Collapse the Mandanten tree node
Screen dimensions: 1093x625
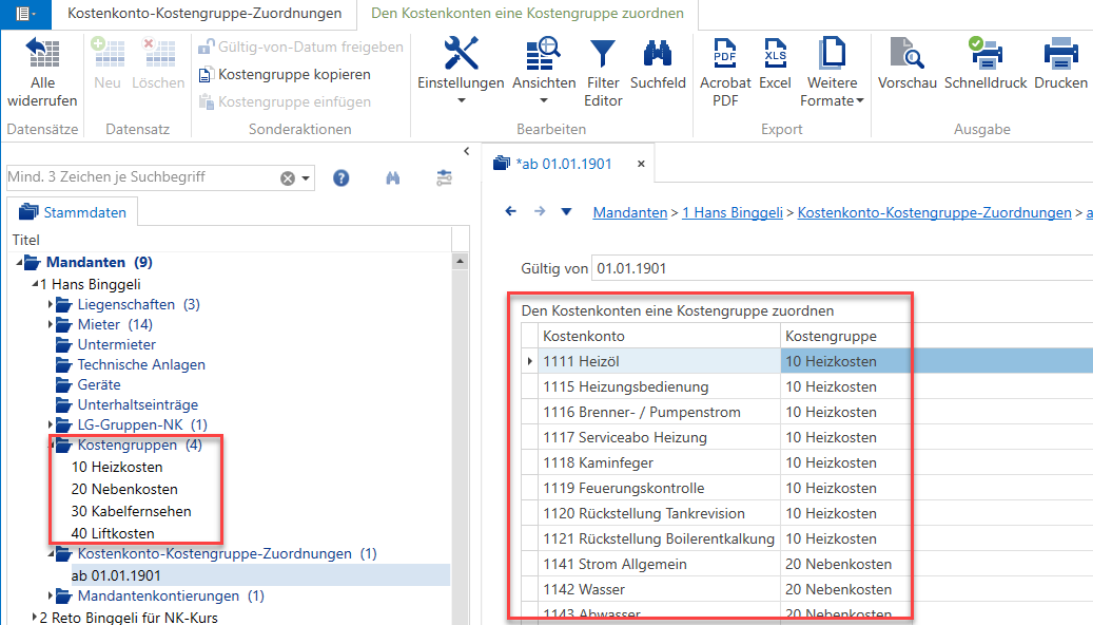click(x=20, y=262)
